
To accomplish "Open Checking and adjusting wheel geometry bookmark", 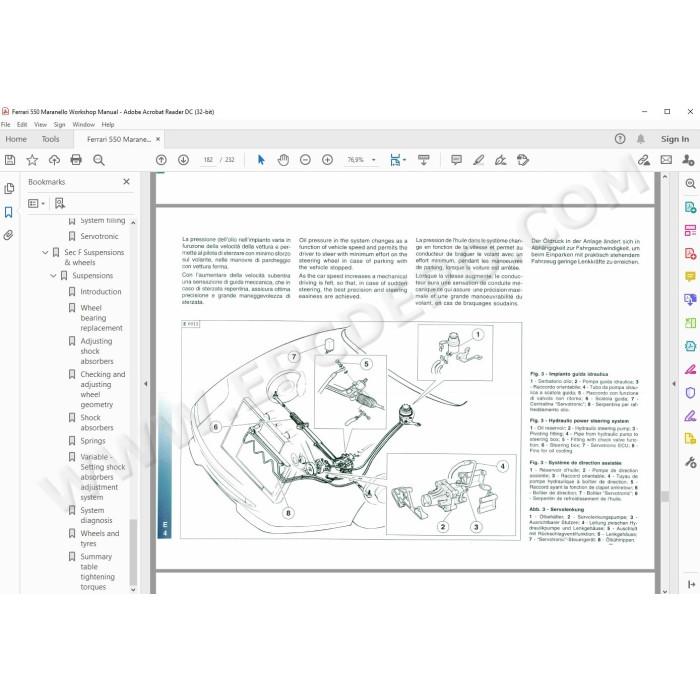I will (103, 389).
